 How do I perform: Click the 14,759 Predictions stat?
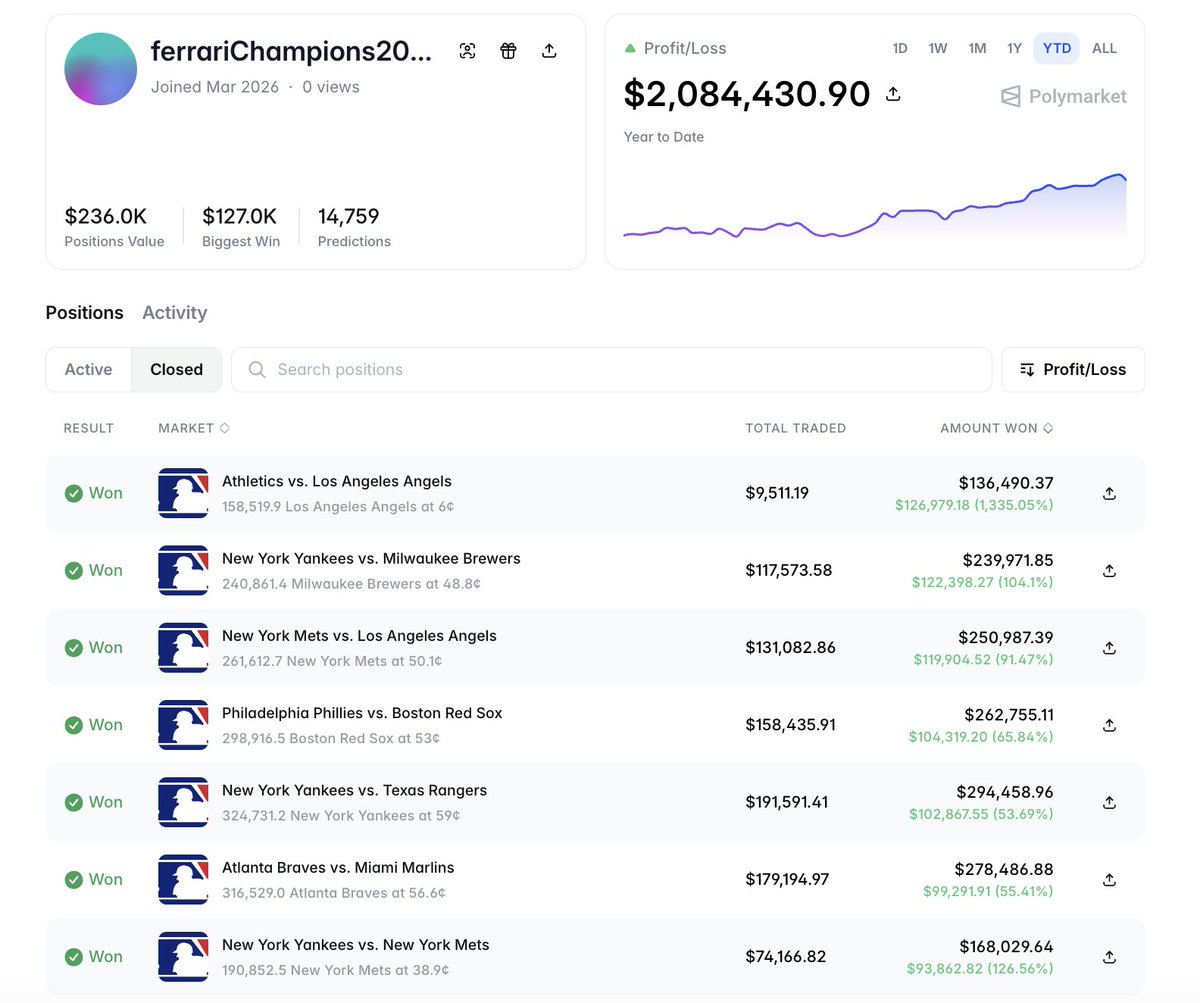click(x=354, y=226)
